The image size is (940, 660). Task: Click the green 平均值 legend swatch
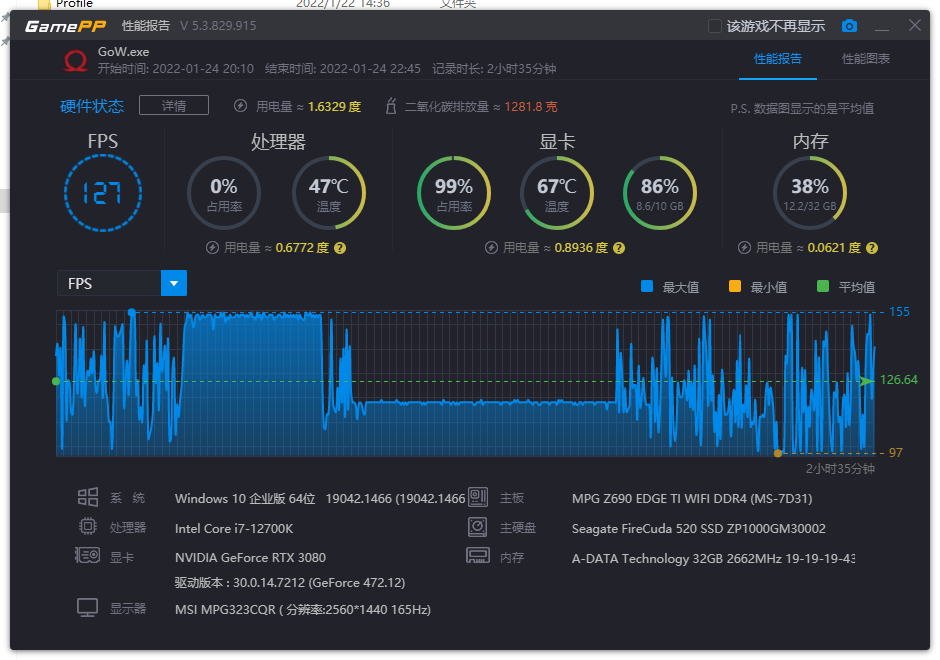point(823,286)
